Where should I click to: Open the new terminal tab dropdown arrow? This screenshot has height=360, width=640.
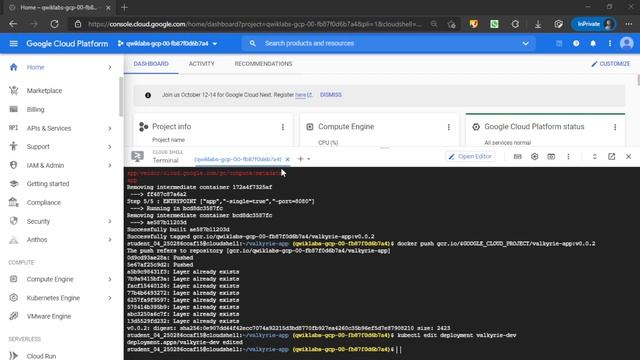click(309, 159)
